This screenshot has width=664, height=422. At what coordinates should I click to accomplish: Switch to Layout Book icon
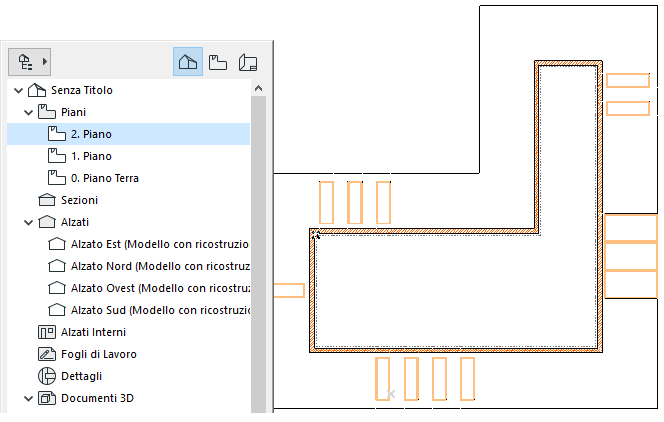click(x=248, y=62)
